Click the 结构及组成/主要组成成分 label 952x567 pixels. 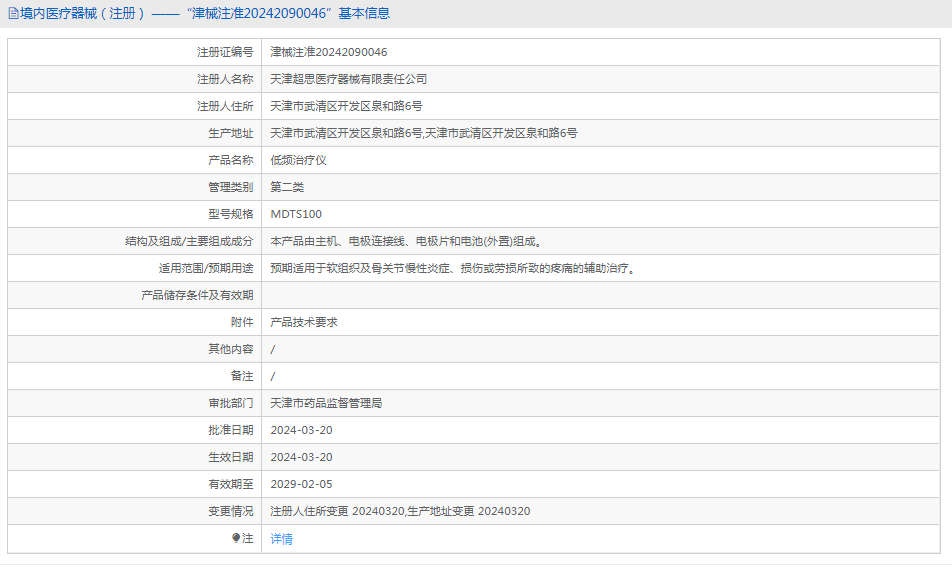pos(189,241)
